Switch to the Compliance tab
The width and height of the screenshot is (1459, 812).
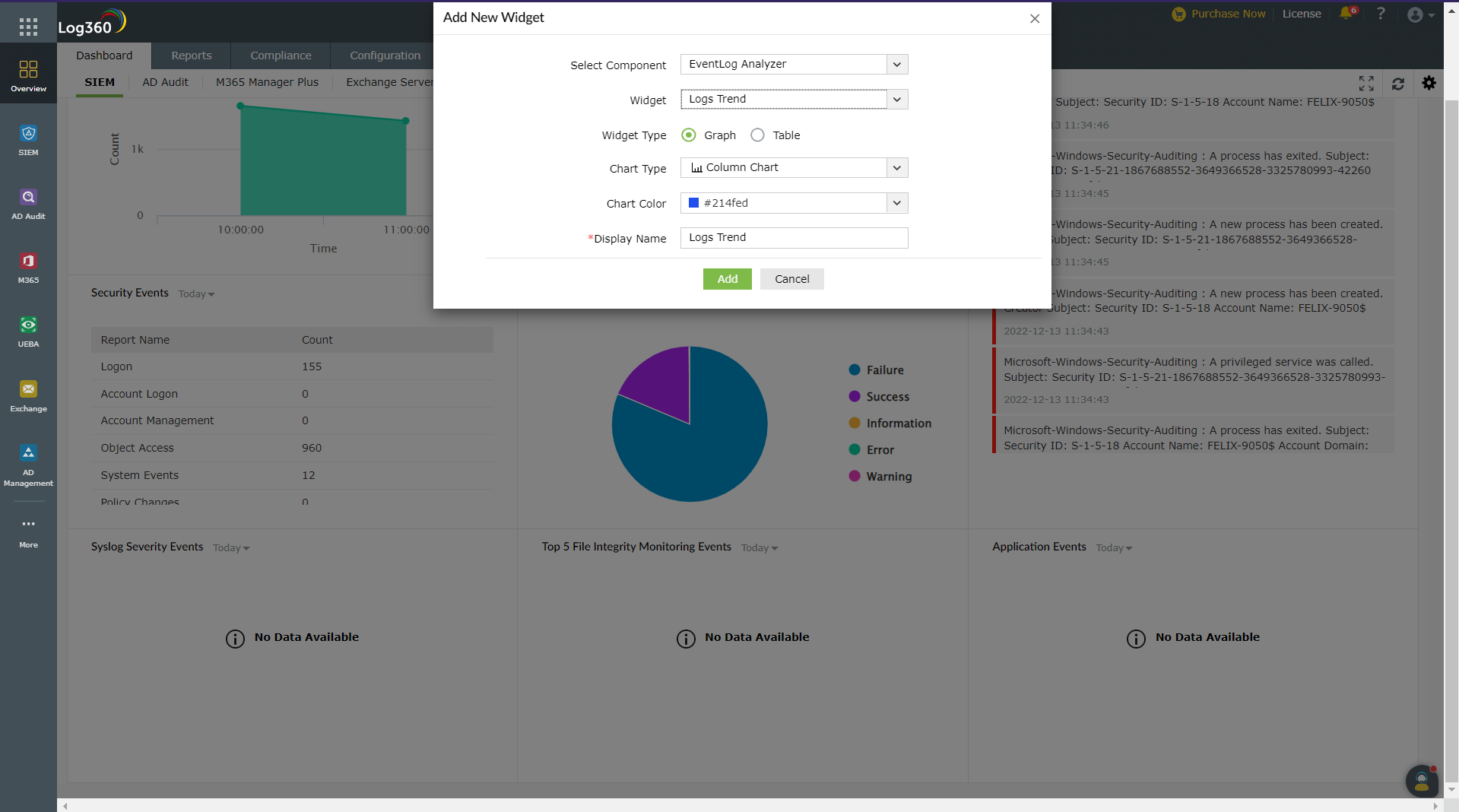[x=281, y=56]
